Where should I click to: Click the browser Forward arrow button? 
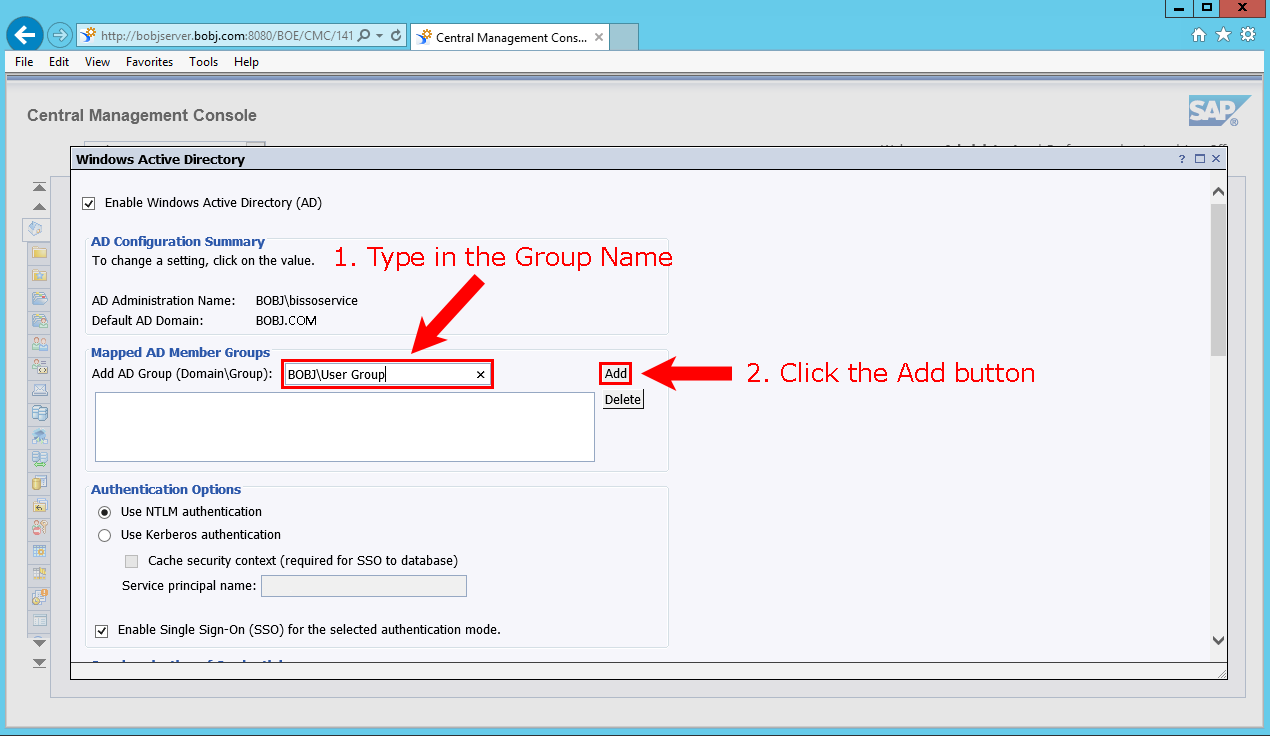(x=59, y=35)
